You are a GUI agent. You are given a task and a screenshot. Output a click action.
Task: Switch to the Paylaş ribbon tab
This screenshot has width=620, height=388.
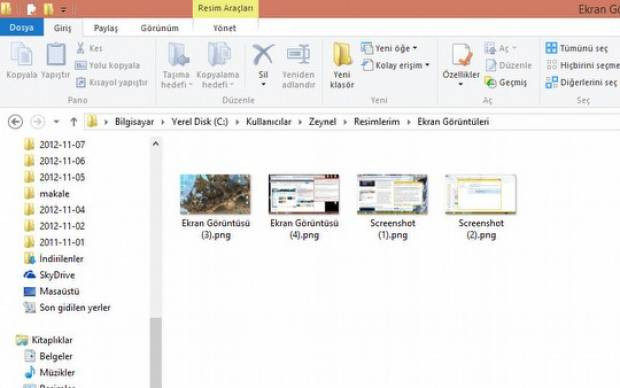pyautogui.click(x=106, y=28)
